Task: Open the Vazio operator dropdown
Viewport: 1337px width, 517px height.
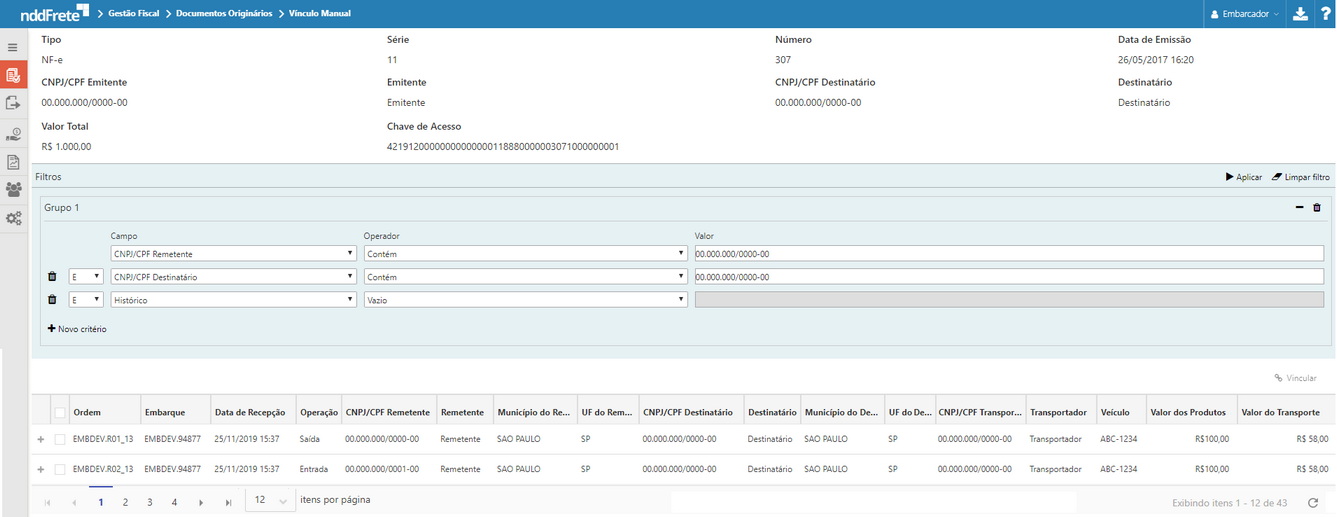Action: tap(525, 299)
